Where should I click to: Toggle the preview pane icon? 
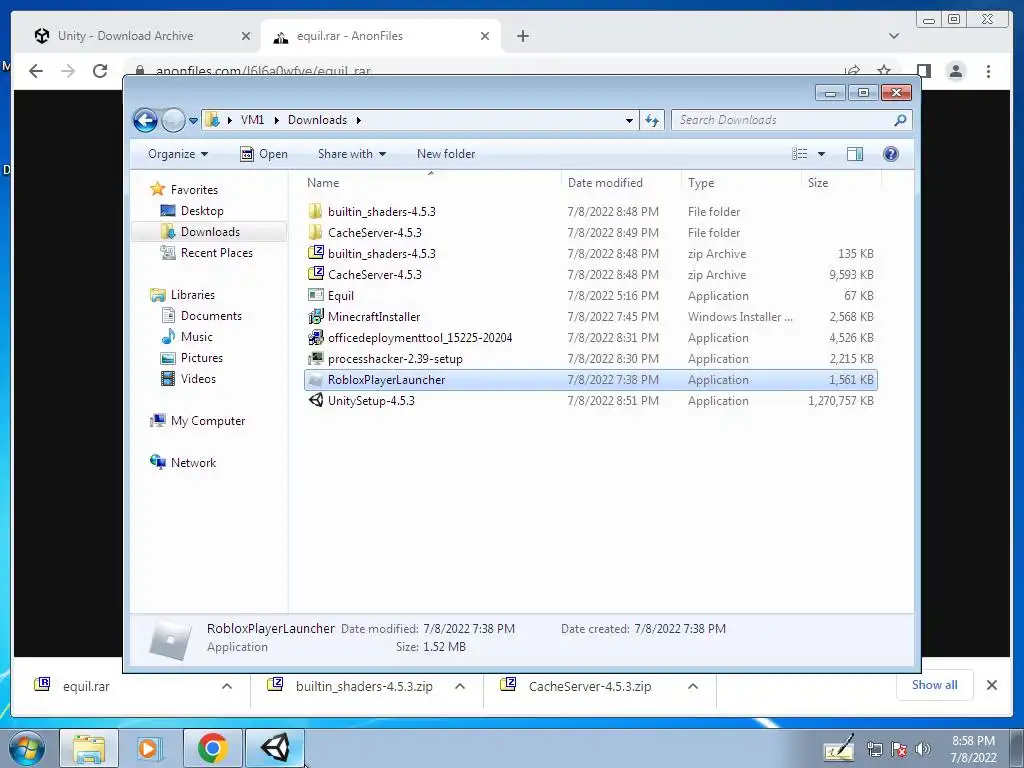point(854,154)
